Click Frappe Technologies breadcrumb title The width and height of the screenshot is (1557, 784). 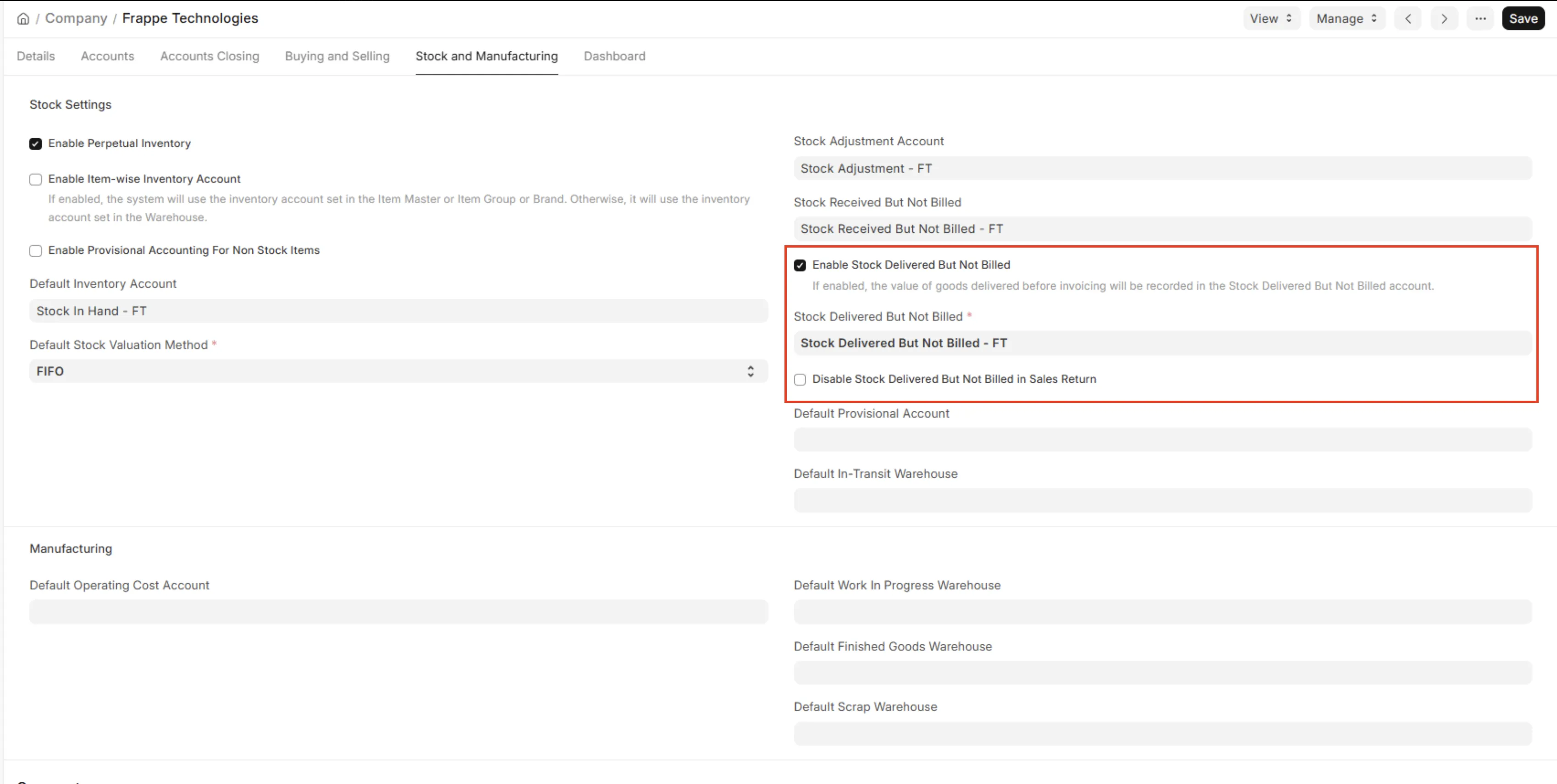(x=190, y=18)
